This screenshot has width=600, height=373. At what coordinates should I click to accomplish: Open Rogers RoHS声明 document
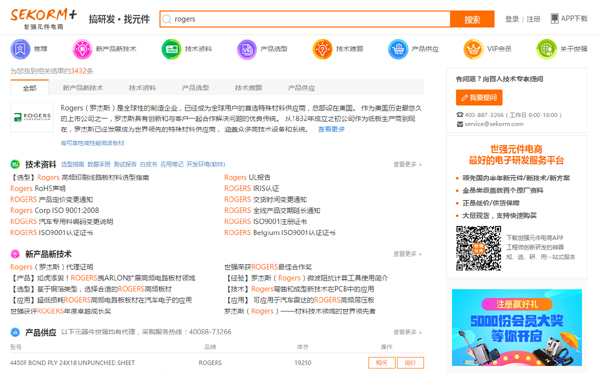point(38,188)
